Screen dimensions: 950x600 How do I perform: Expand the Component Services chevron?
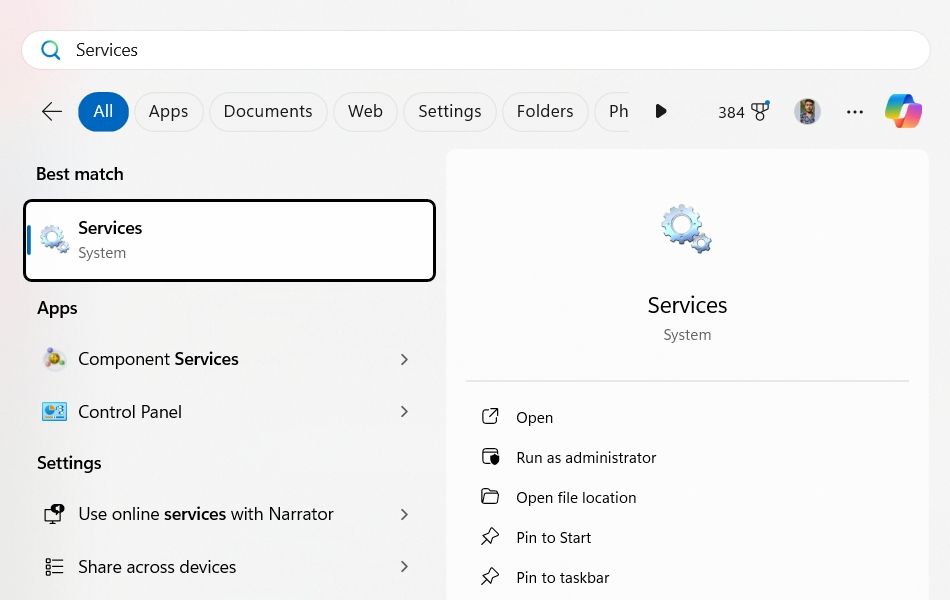click(x=404, y=359)
